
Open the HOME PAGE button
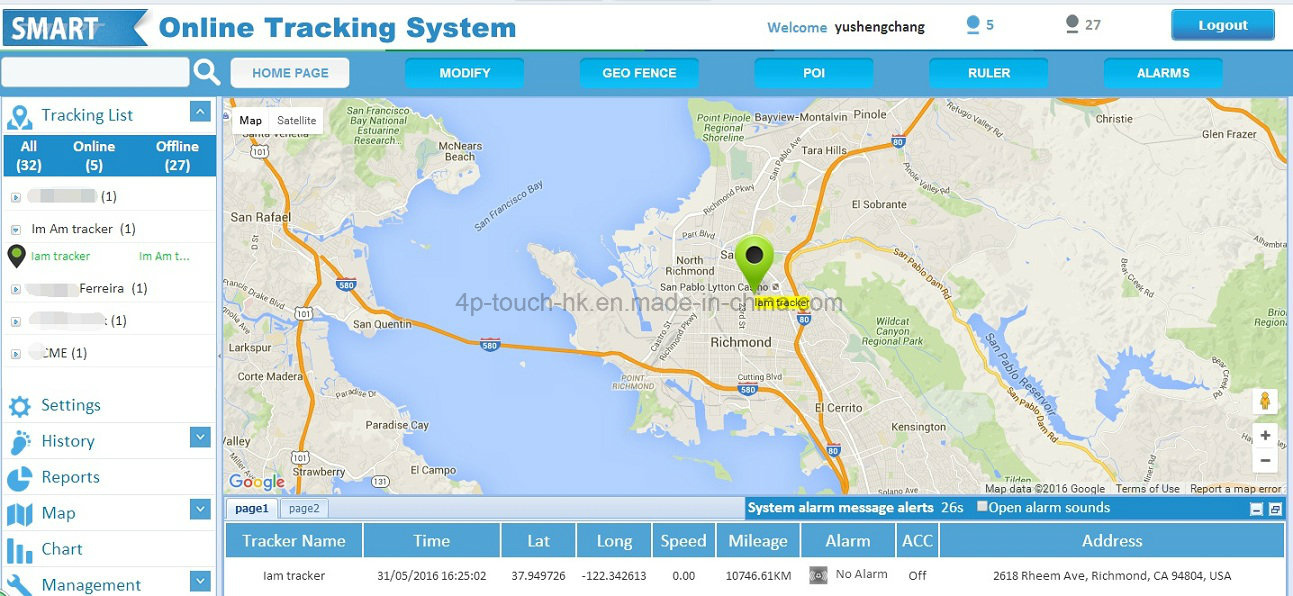click(290, 73)
